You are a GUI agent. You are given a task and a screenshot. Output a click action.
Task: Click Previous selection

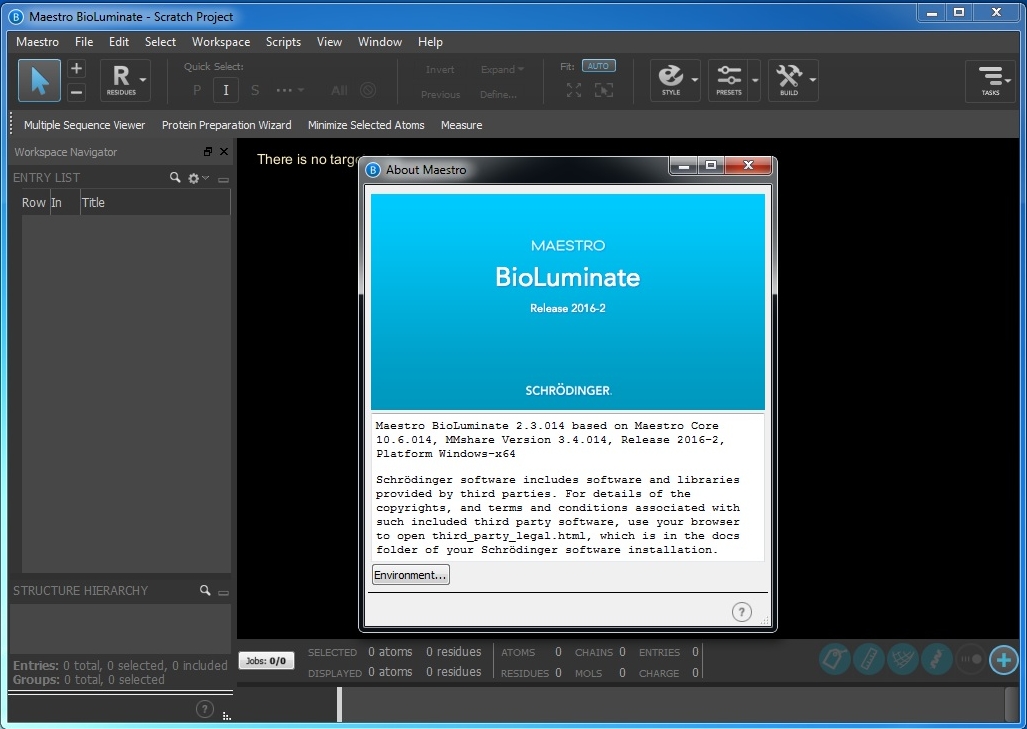[440, 95]
